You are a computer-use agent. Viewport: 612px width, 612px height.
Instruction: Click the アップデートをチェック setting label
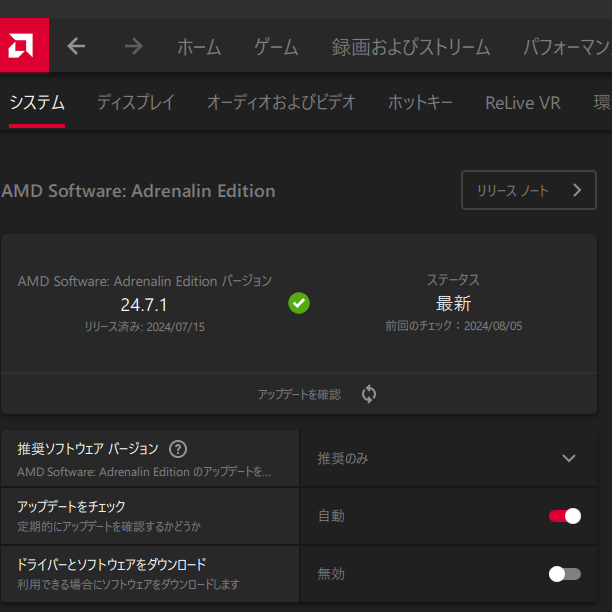pos(71,507)
